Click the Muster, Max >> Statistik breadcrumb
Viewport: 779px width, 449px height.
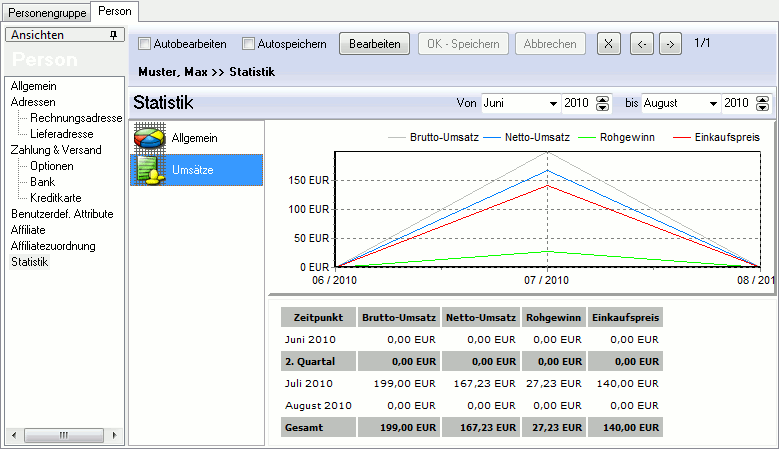click(207, 72)
